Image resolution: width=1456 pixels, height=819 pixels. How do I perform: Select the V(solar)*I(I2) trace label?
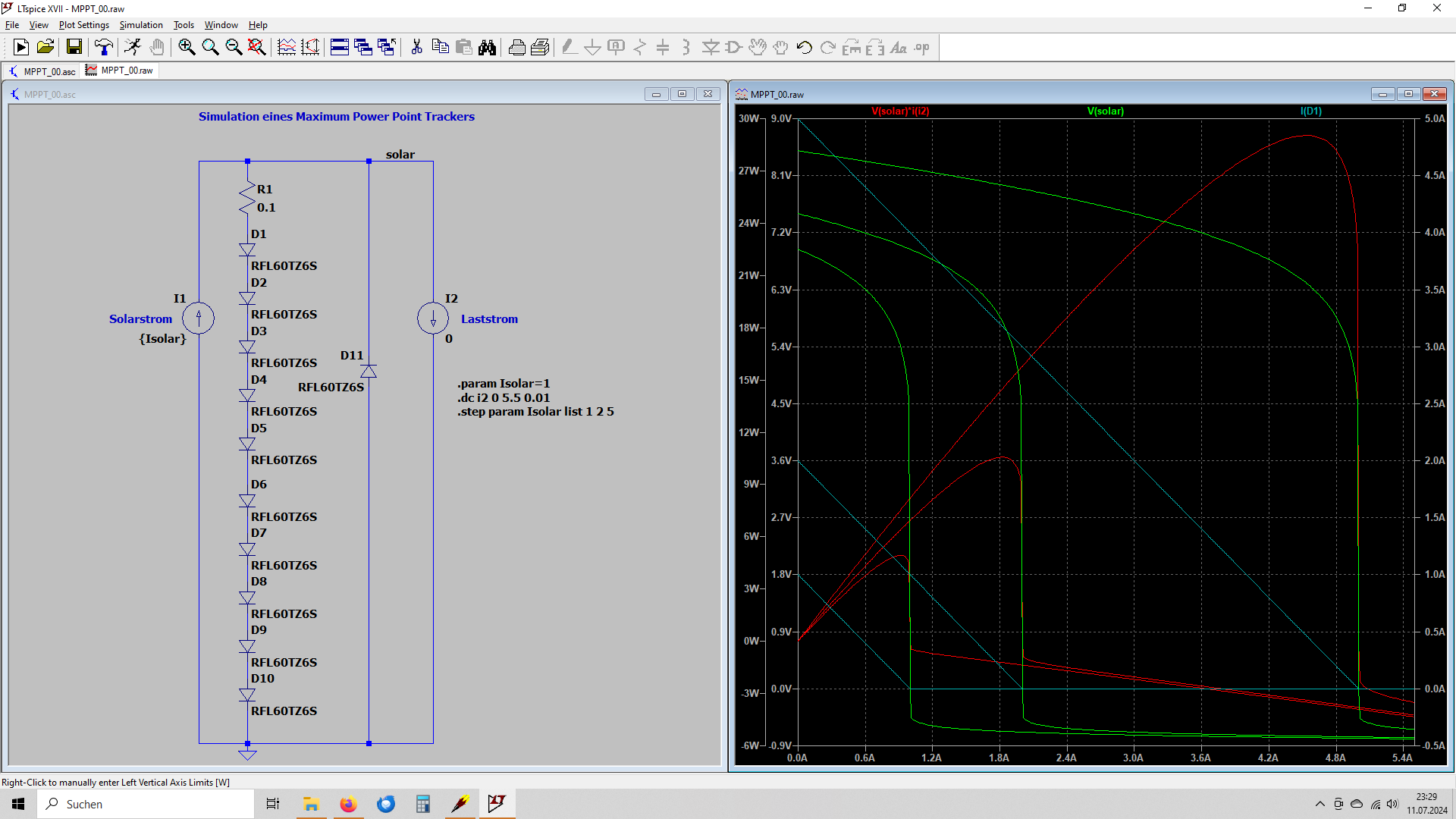[900, 111]
